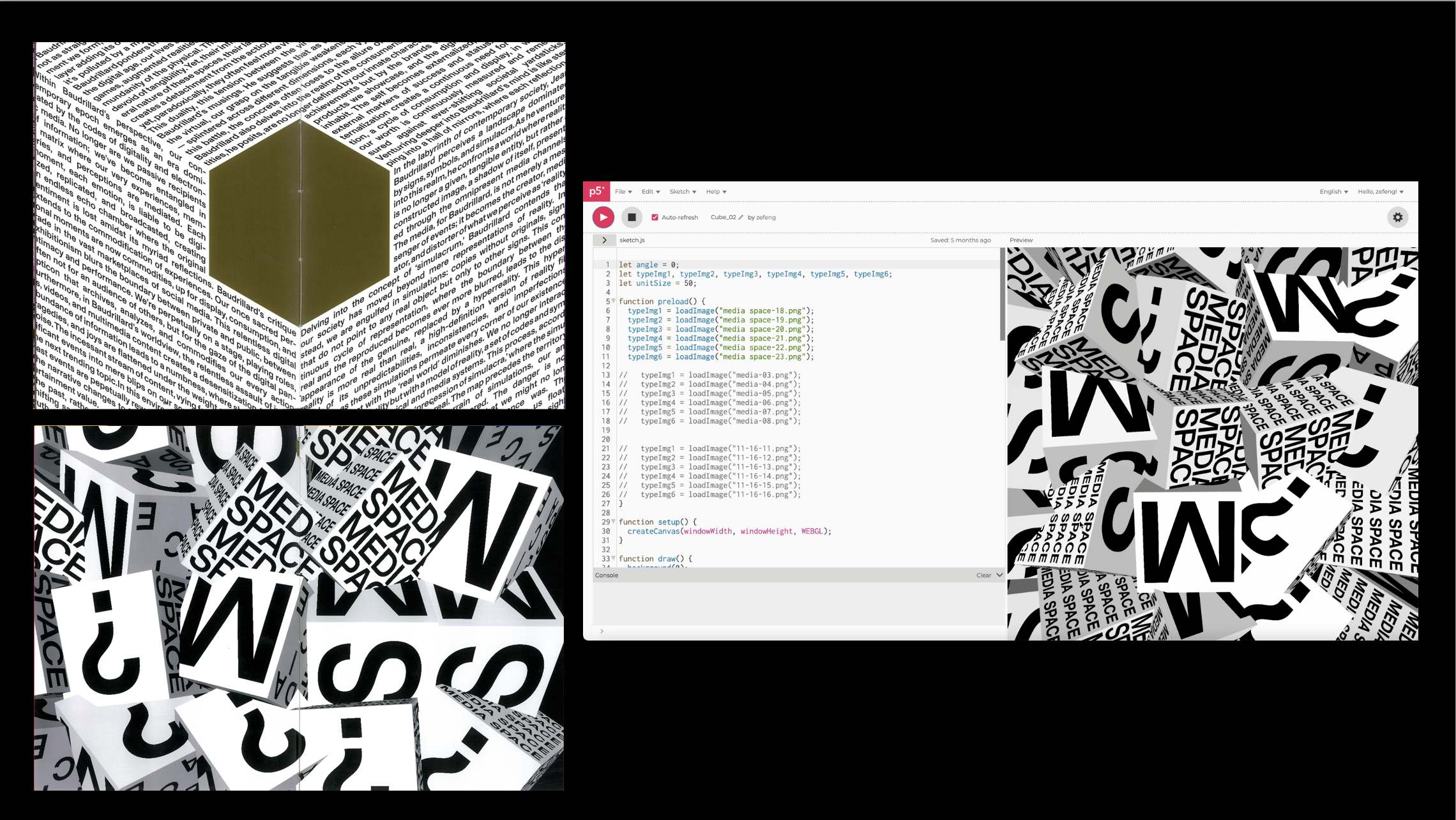Viewport: 1456px width, 820px height.
Task: Click the console prompt arrow
Action: tap(602, 631)
